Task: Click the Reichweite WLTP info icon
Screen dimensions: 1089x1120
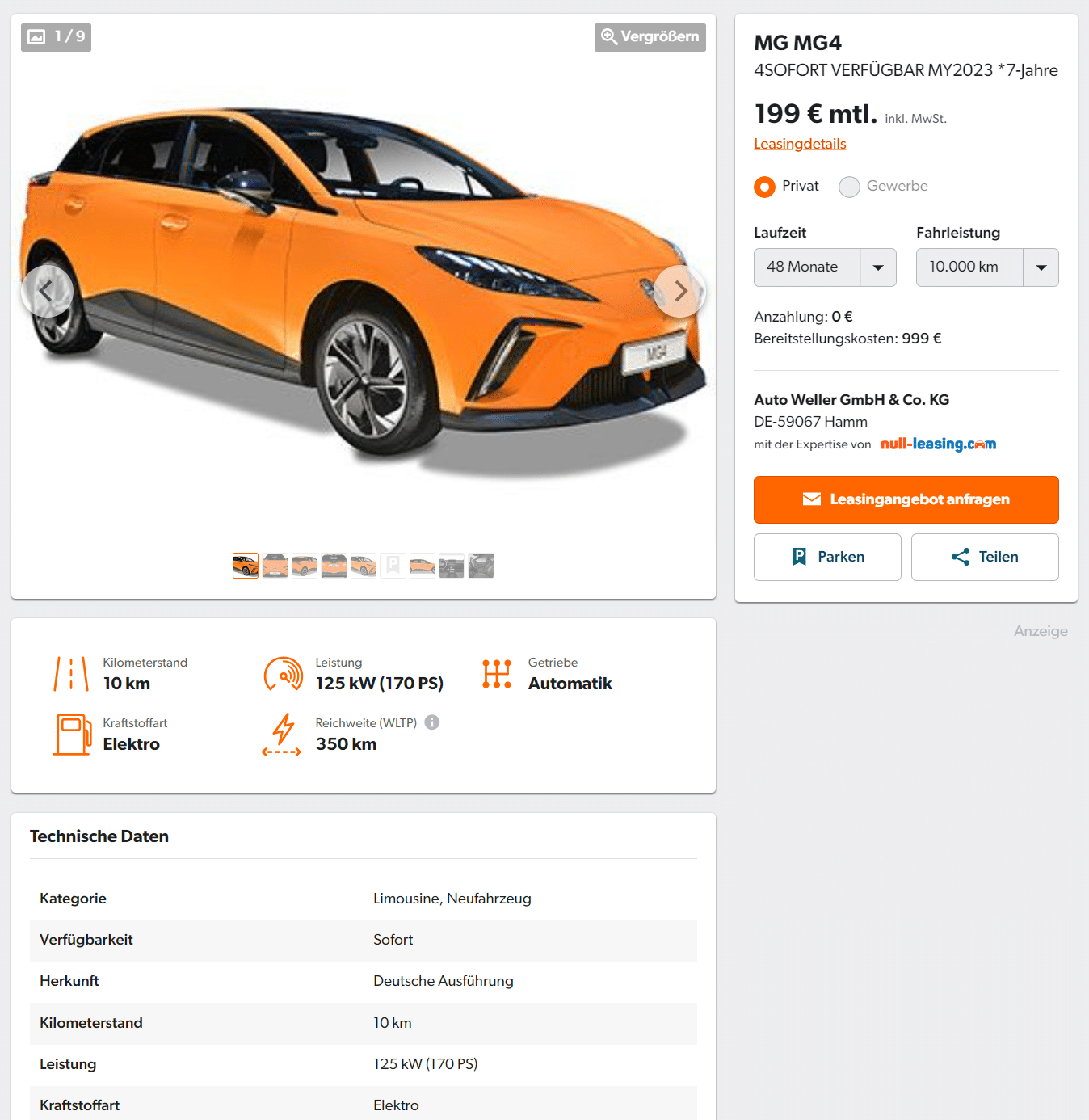Action: 432,722
